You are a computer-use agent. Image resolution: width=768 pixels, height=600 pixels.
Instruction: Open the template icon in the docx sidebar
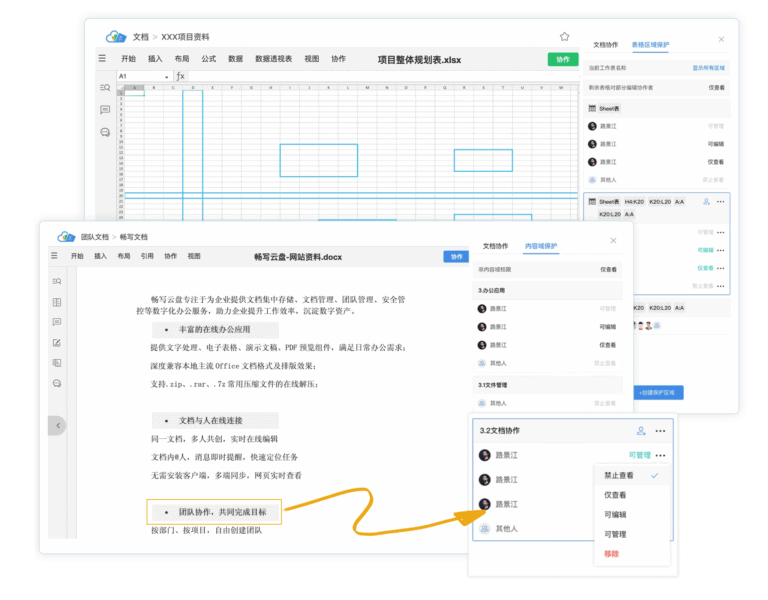coord(57,362)
